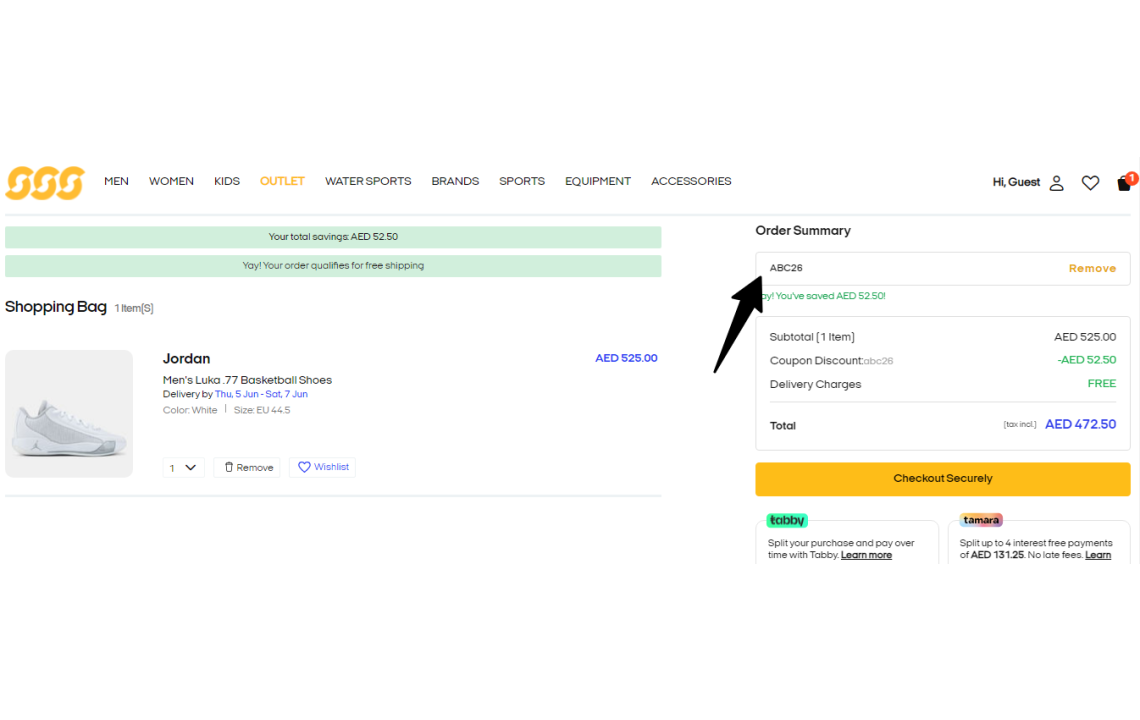Remove the ABC26 coupon code
This screenshot has height=720, width=1140.
pos(1092,268)
